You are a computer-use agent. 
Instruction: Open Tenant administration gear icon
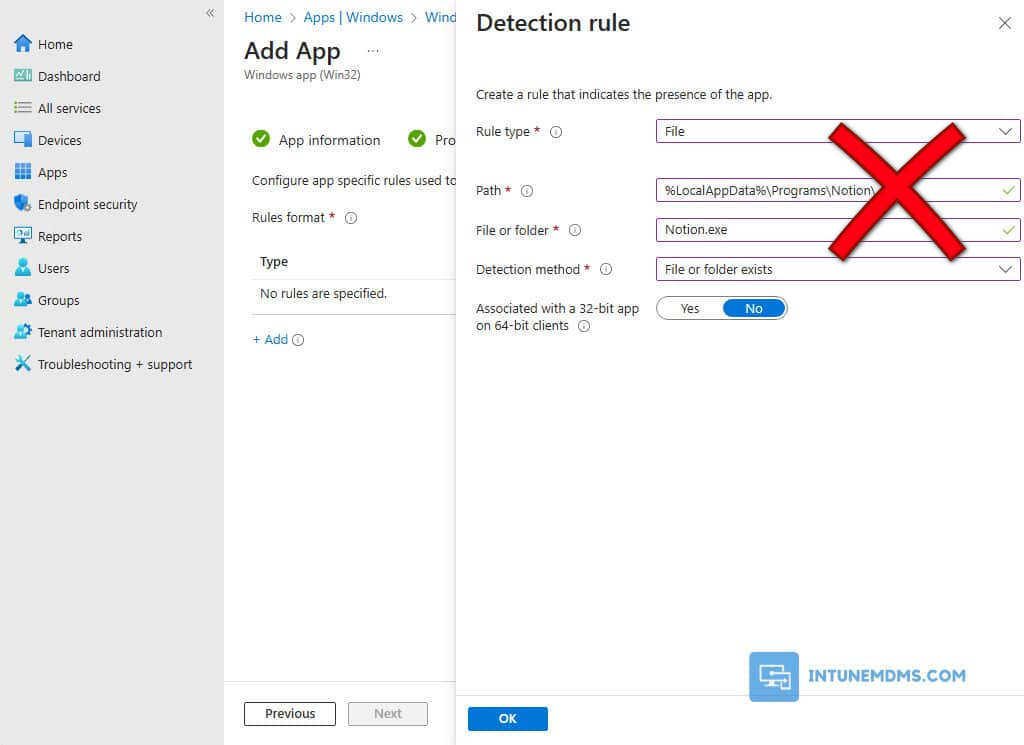(23, 332)
